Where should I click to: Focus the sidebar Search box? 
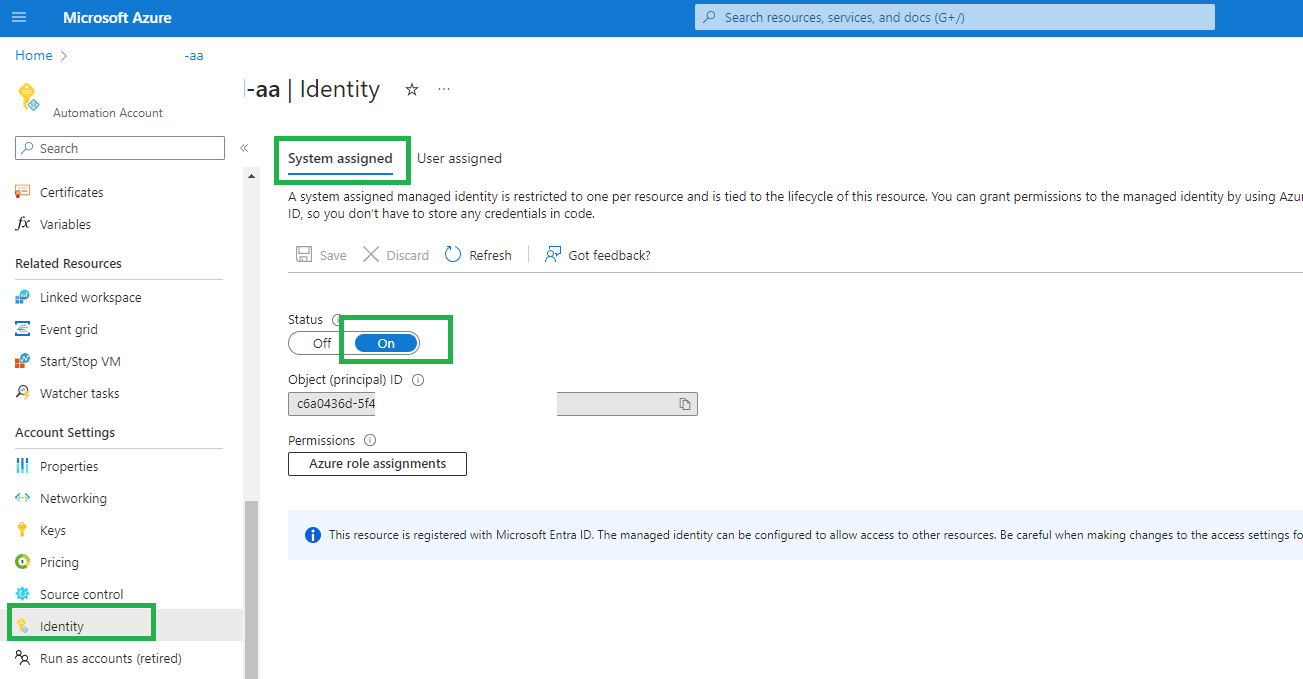point(120,148)
